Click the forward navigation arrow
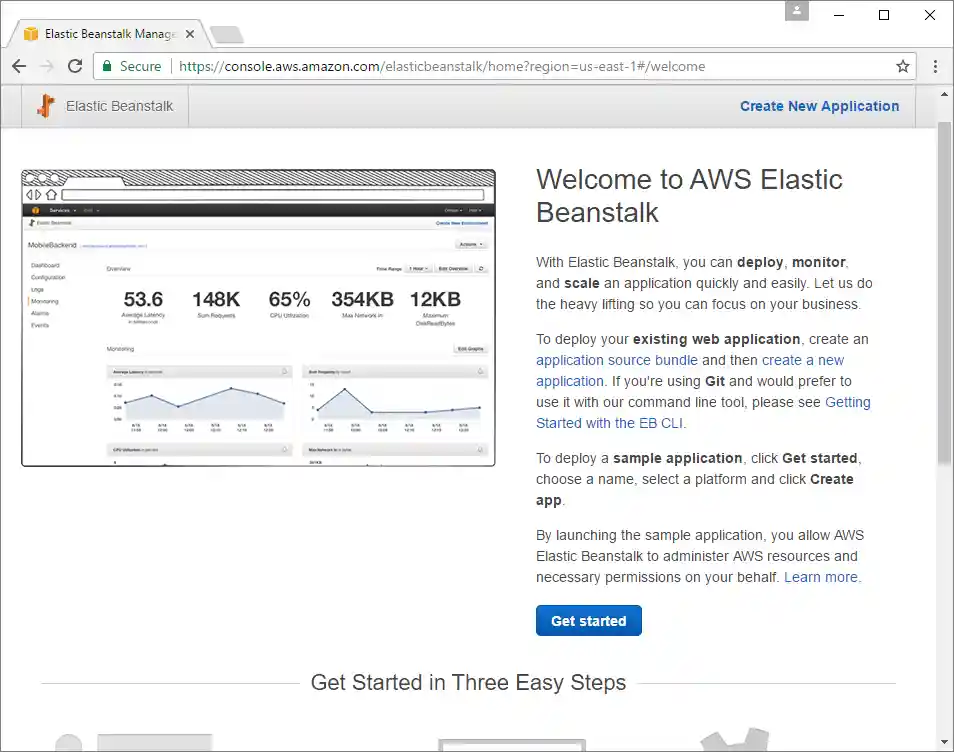 [47, 66]
